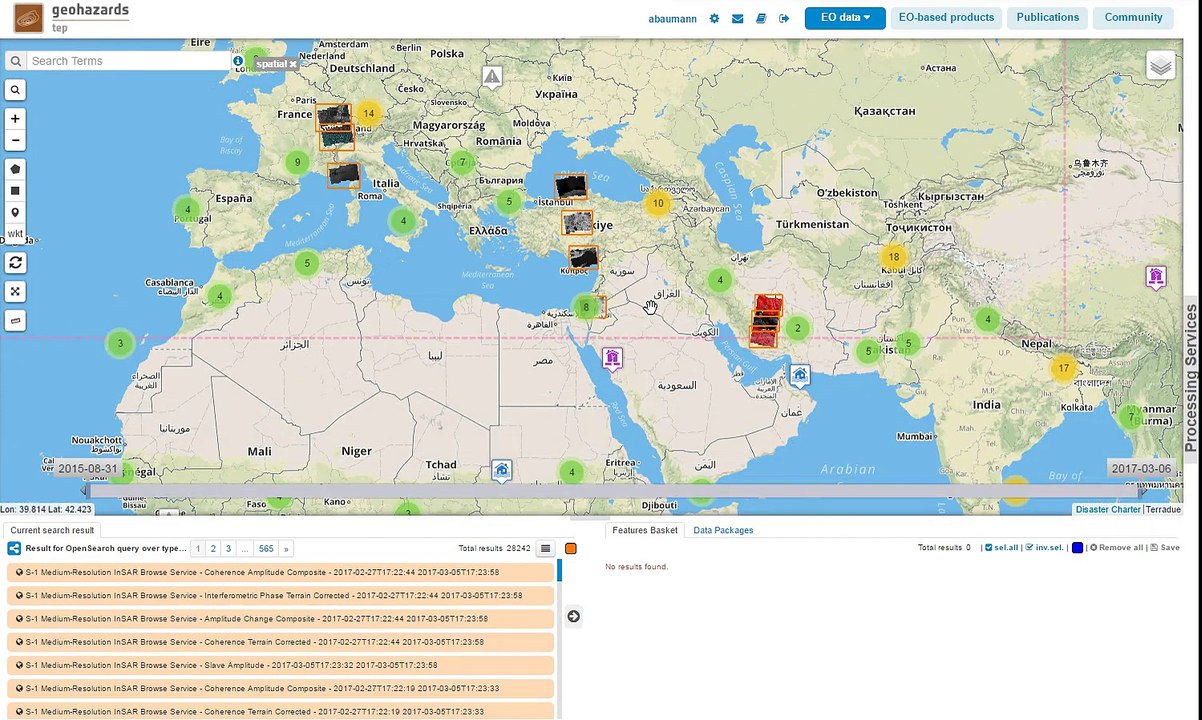Click the arrow to add results to basket

coord(573,616)
